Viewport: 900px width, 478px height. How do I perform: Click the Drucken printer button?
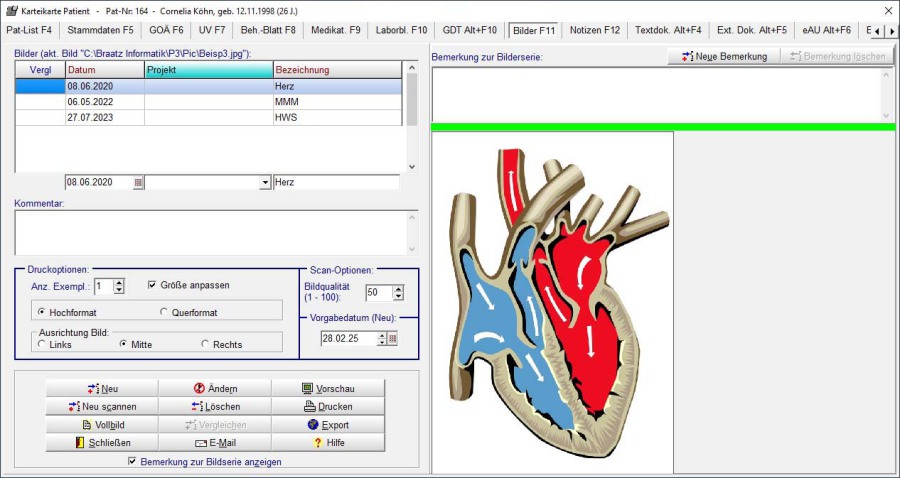327,407
